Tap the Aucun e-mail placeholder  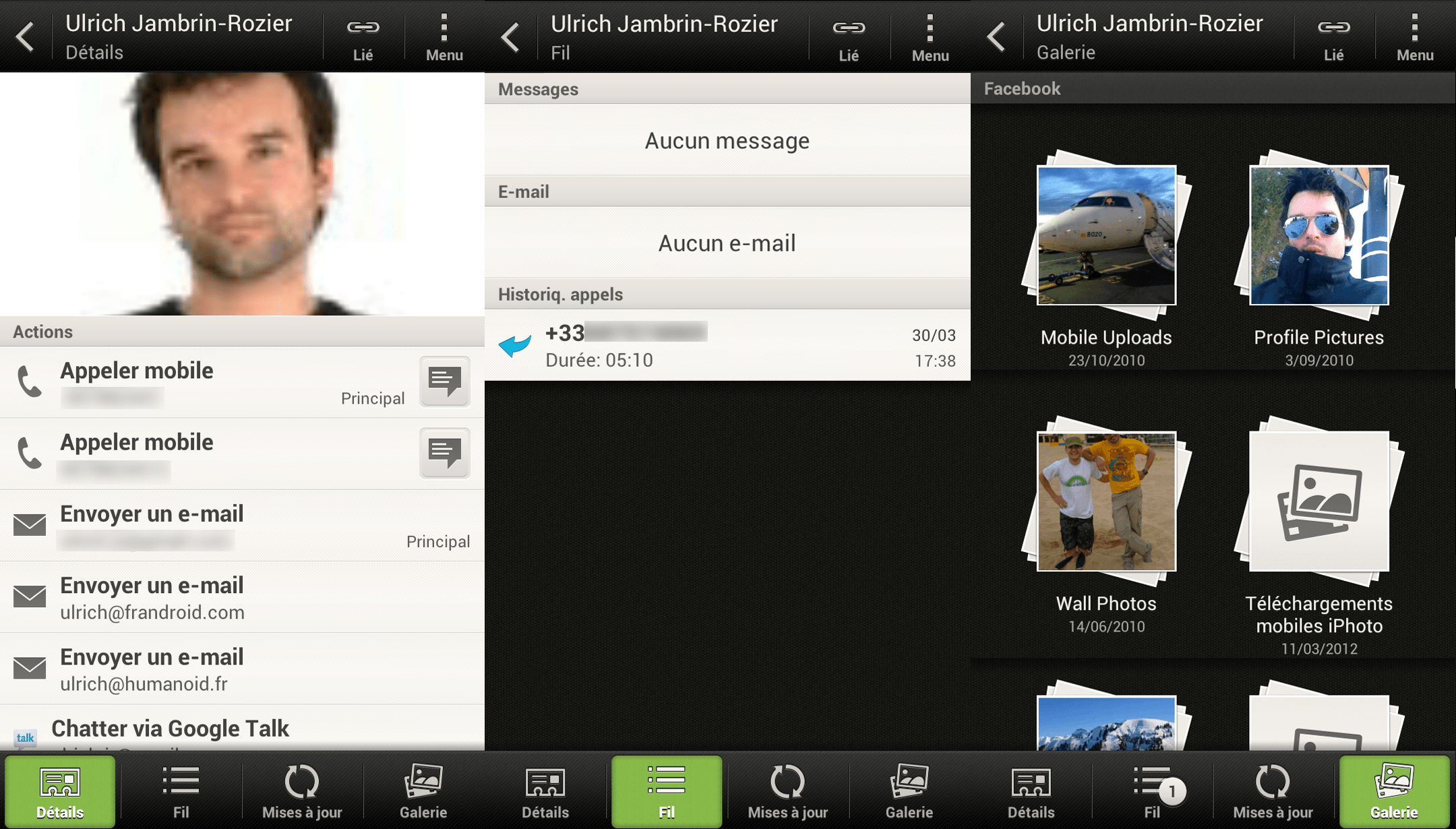point(727,243)
